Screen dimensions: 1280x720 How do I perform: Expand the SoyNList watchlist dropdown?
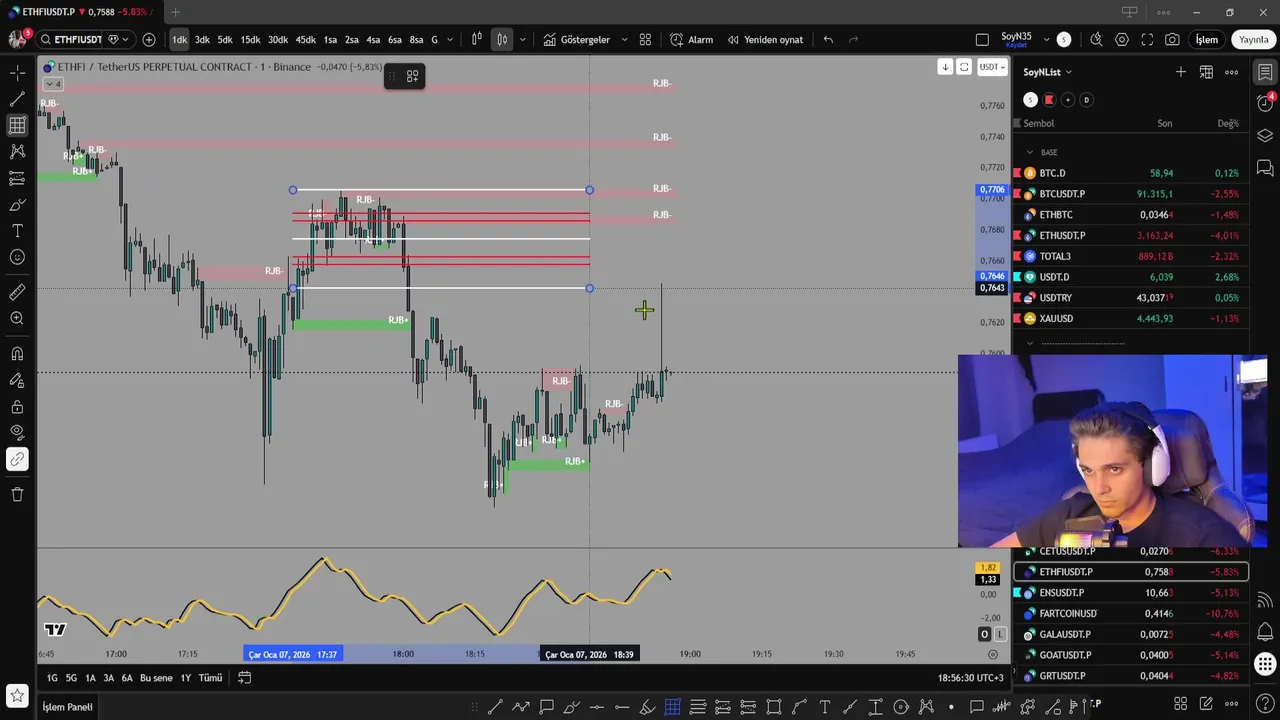1047,72
